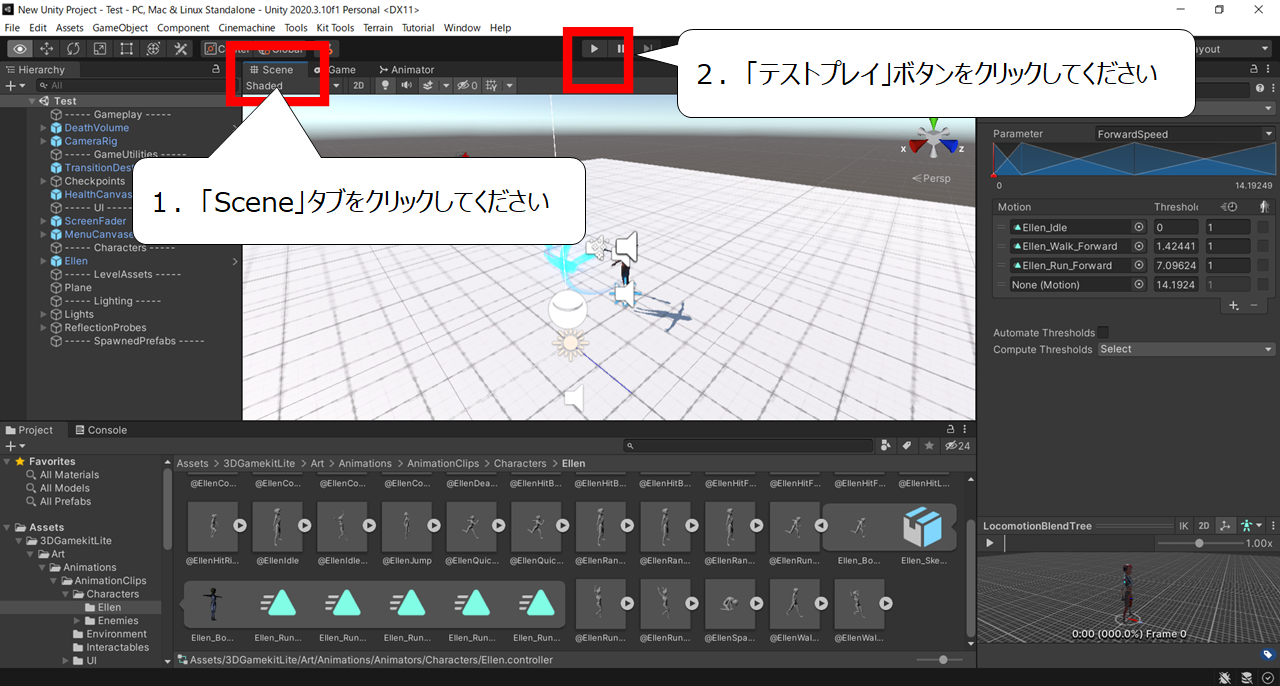
Task: Toggle 2D mode in Scene view
Action: tap(359, 85)
